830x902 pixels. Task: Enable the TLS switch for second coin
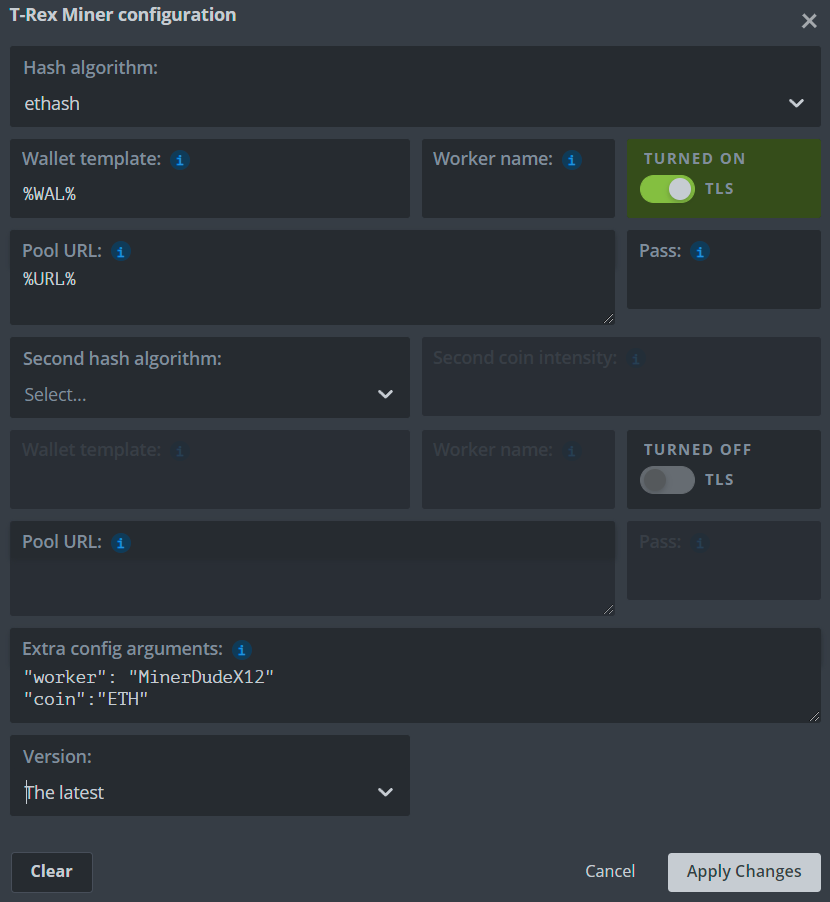pos(667,480)
